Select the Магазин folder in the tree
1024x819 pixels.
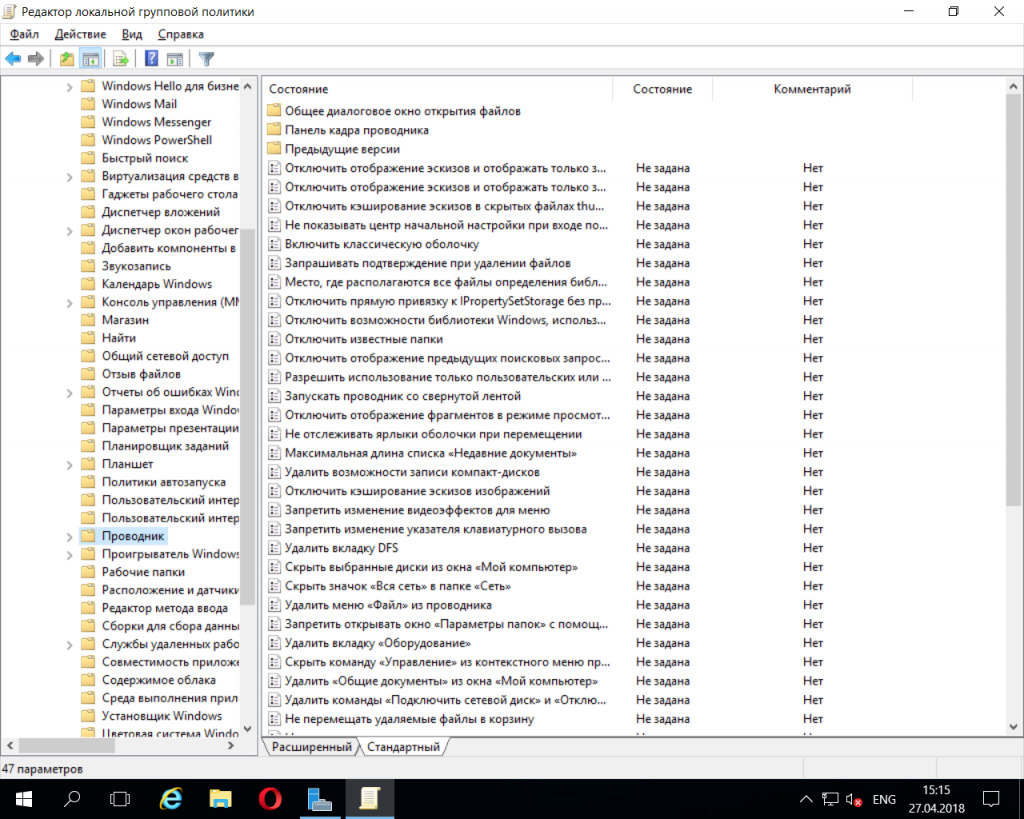click(125, 320)
